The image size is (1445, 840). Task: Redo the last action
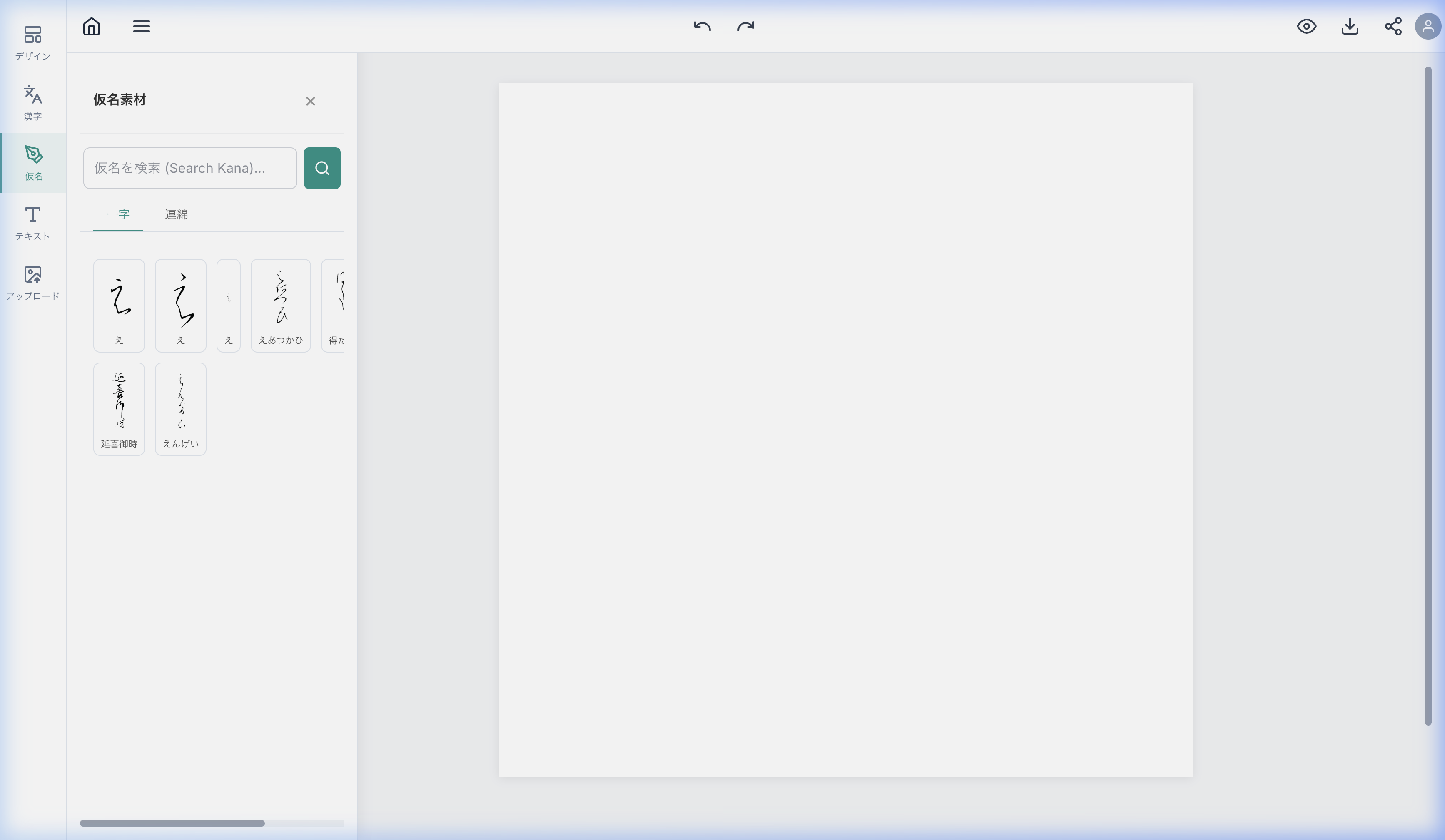[x=745, y=26]
